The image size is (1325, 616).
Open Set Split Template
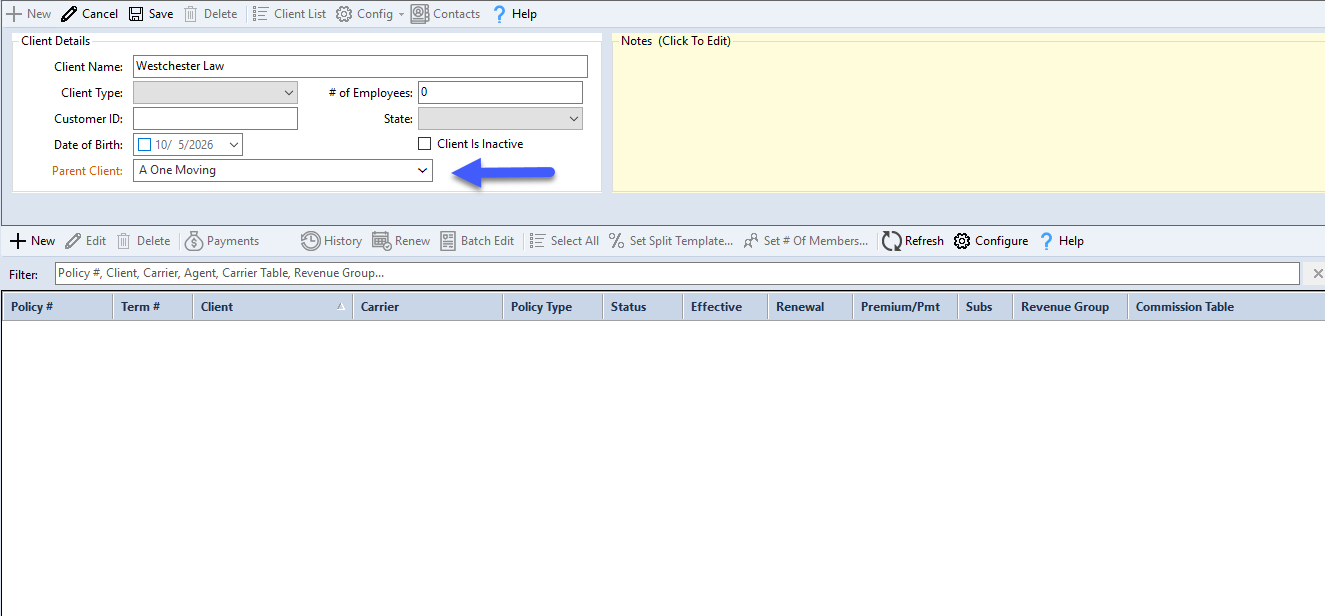tap(671, 241)
